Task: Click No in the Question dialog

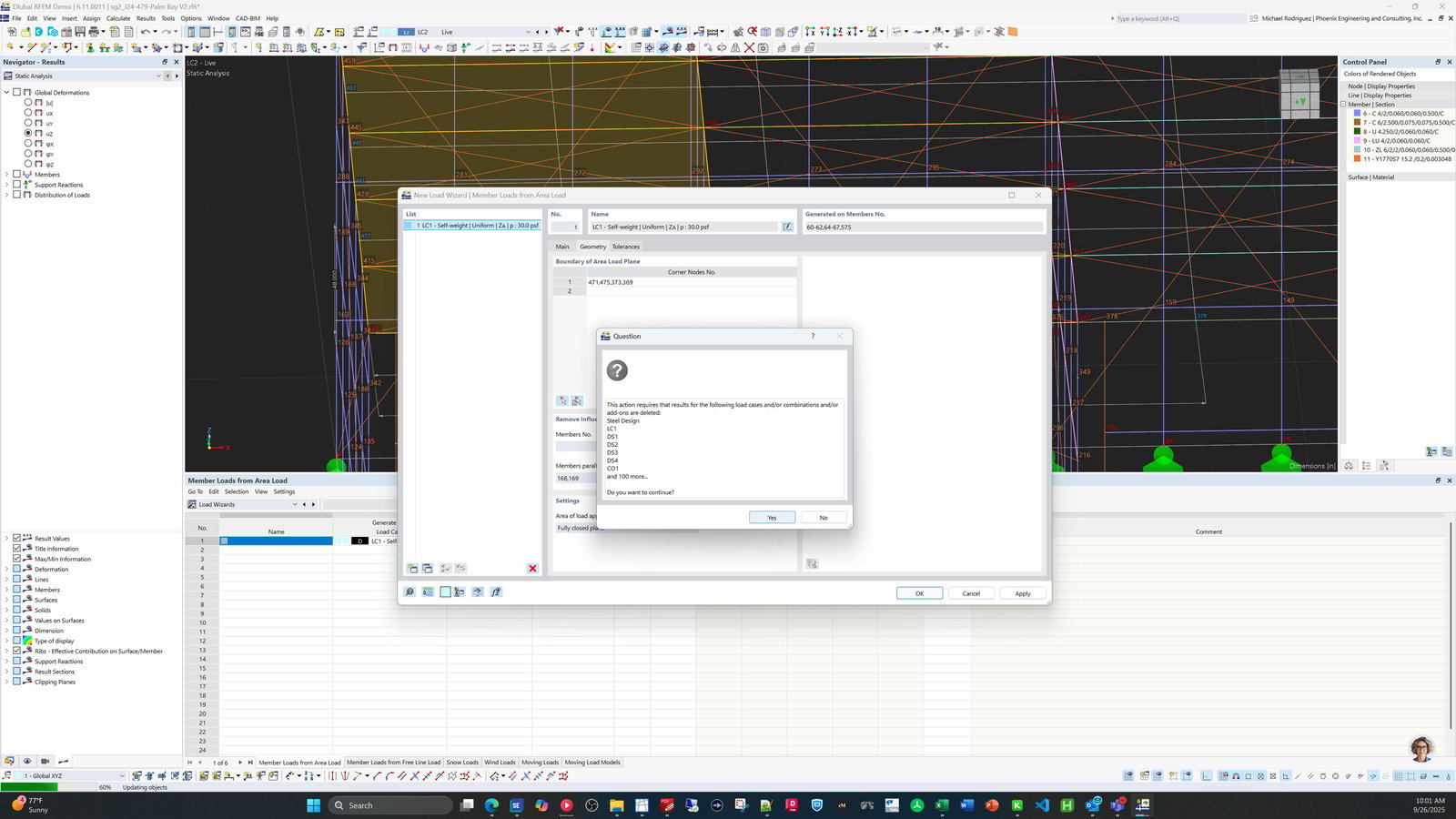Action: (824, 518)
